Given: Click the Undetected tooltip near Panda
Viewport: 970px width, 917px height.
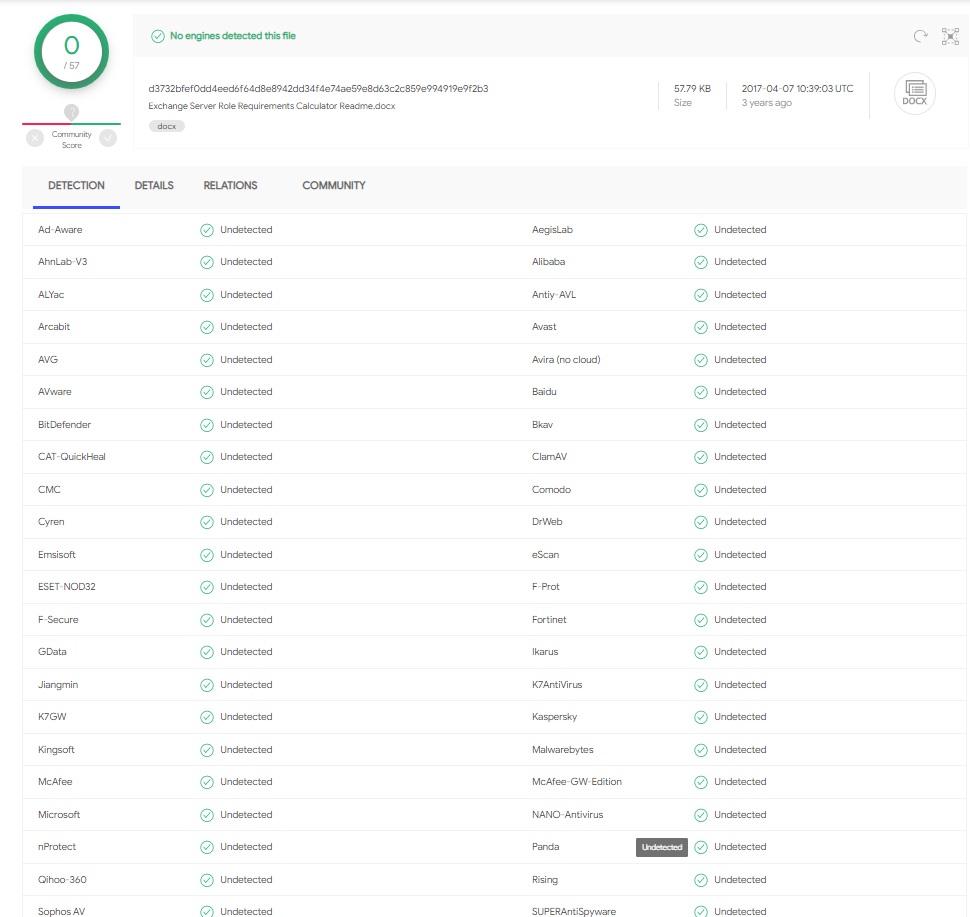Looking at the screenshot, I should coord(661,847).
